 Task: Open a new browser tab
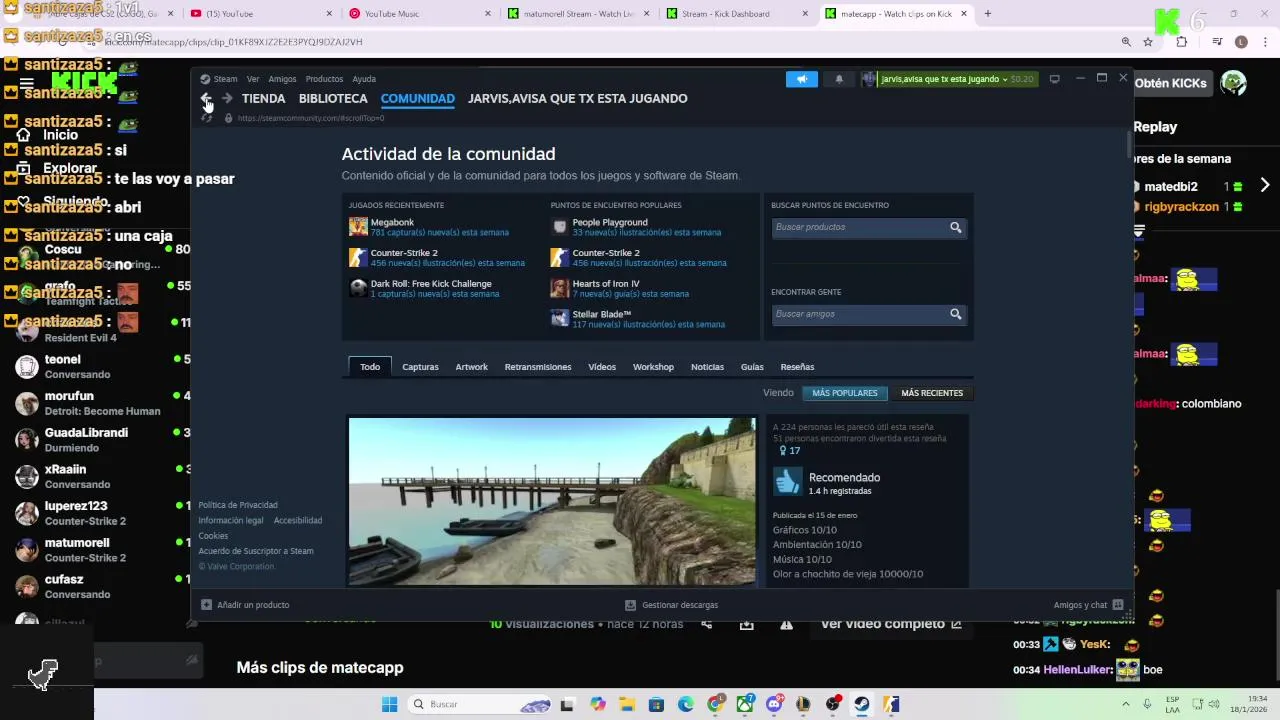tap(987, 14)
